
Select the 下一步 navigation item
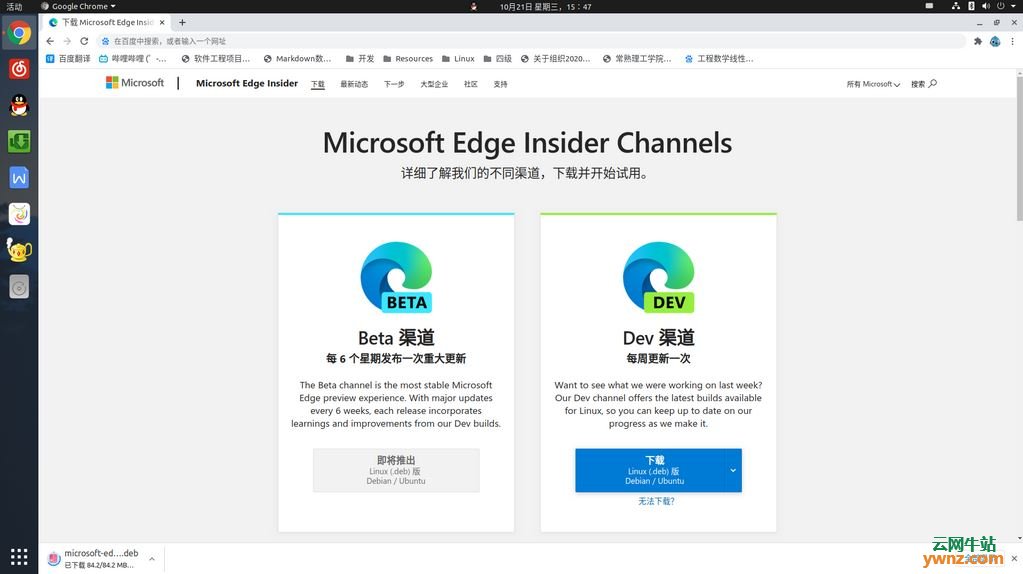[394, 84]
